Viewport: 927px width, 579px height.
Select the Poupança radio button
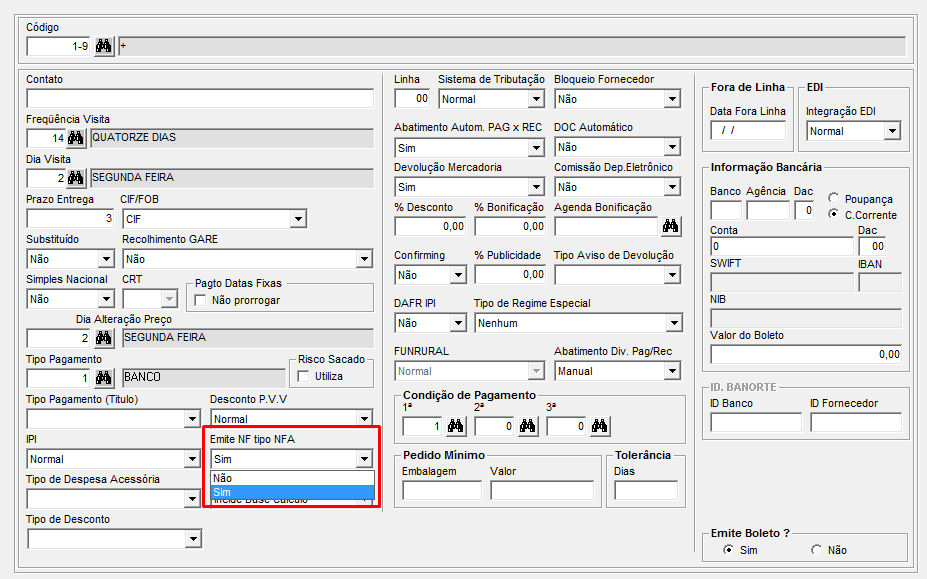tap(834, 199)
